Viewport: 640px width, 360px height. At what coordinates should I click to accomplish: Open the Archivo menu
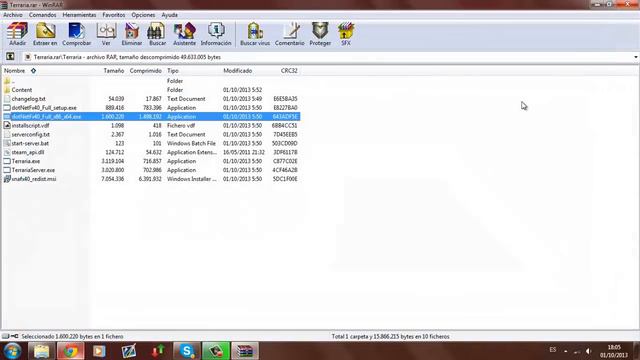pos(13,15)
